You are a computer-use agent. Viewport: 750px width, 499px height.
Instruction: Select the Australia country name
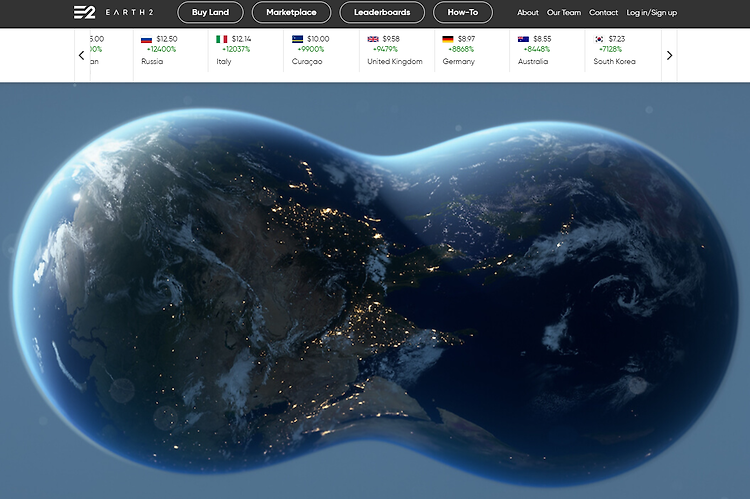tap(533, 61)
